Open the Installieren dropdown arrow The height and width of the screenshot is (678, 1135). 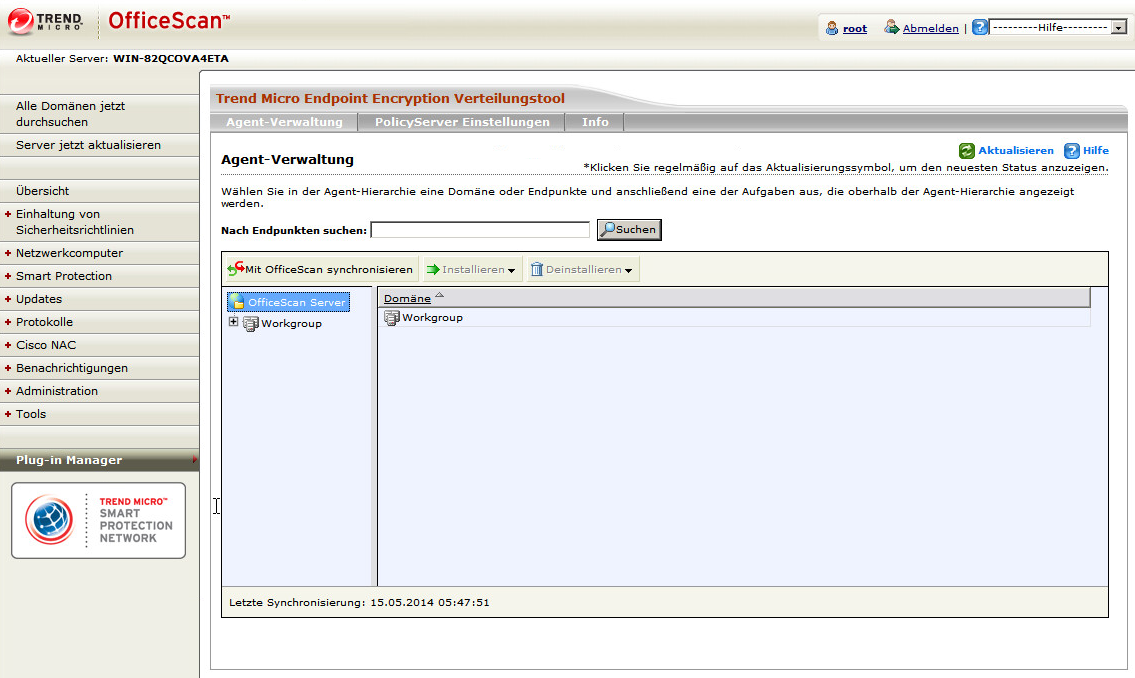(x=509, y=269)
